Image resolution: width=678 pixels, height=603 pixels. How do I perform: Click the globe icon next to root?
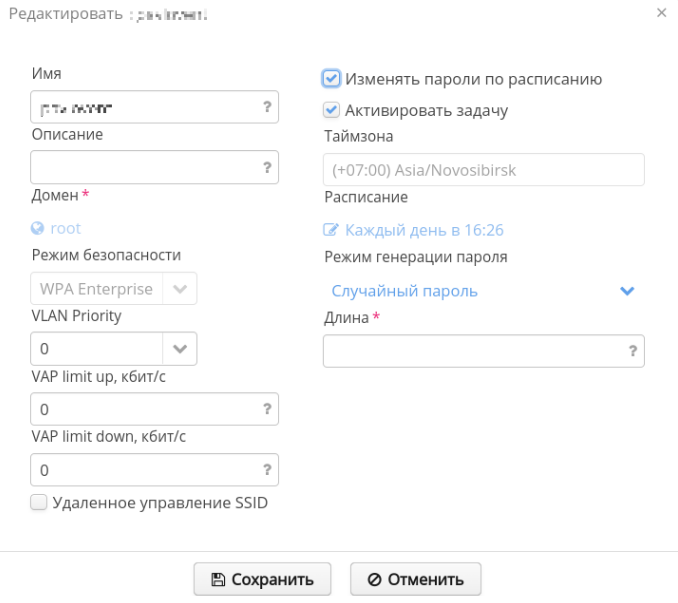pyautogui.click(x=38, y=228)
